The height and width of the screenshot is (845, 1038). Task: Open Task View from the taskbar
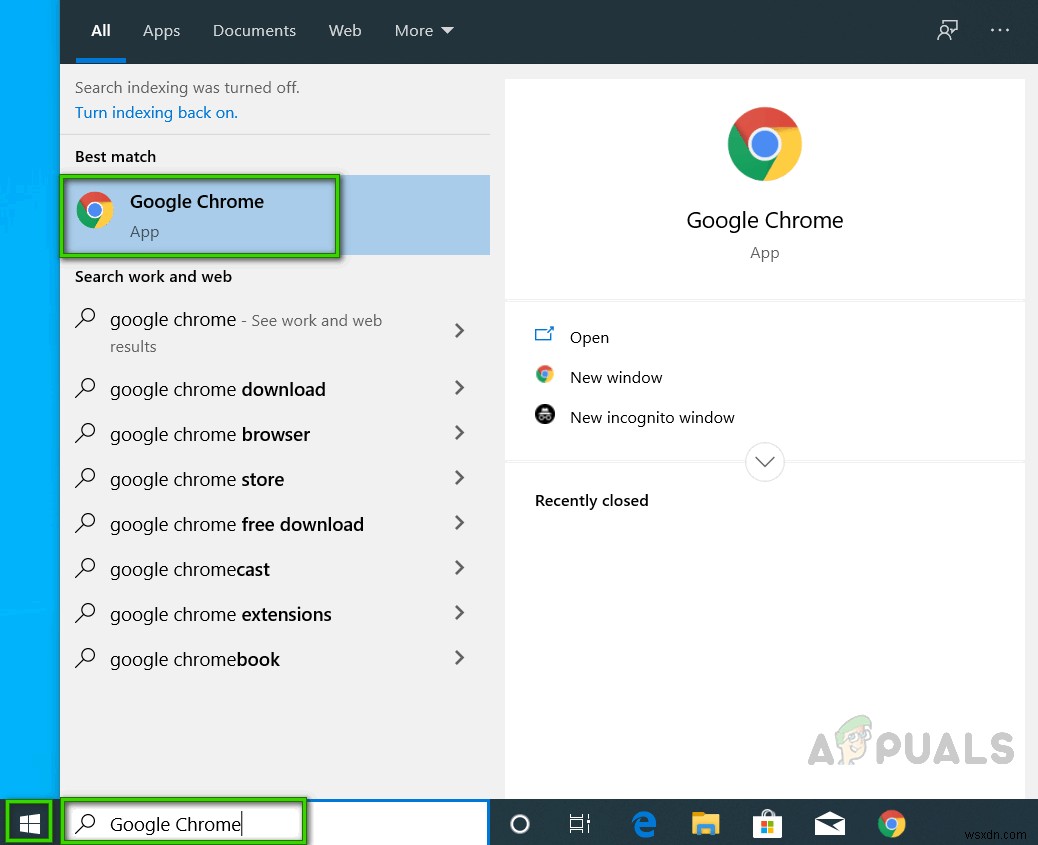tap(579, 824)
